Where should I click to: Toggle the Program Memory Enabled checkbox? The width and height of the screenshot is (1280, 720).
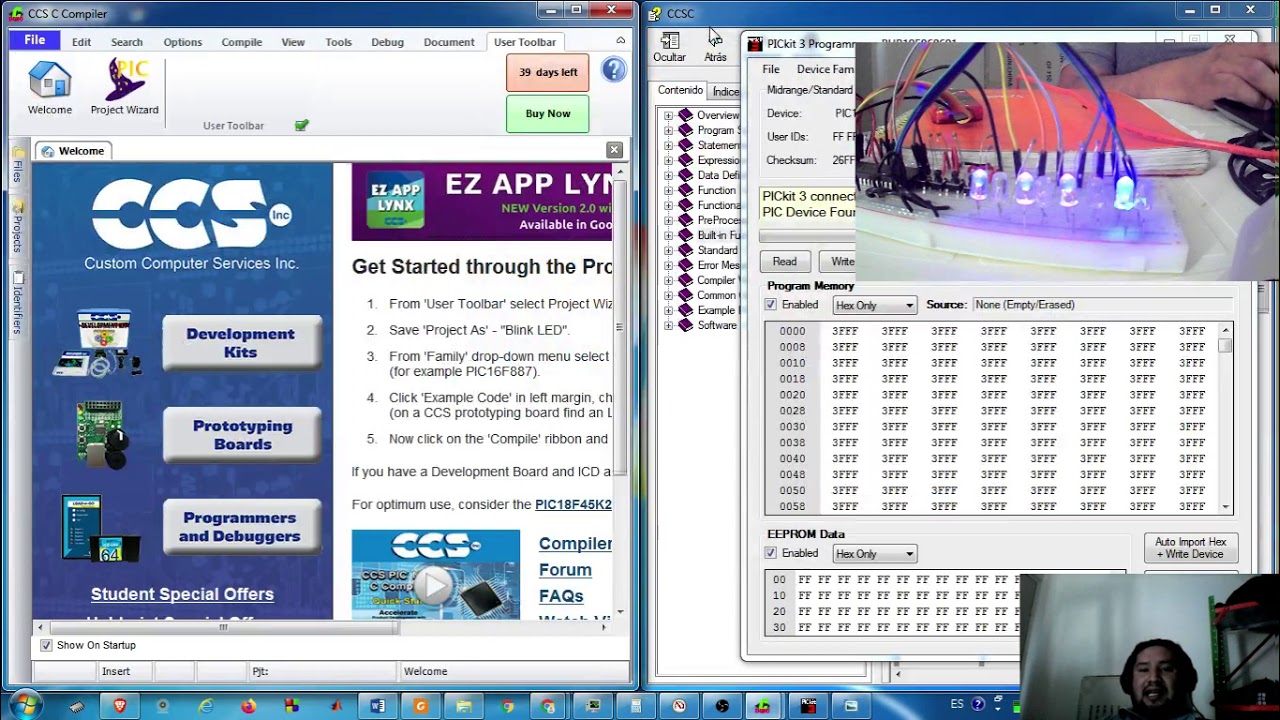[770, 305]
